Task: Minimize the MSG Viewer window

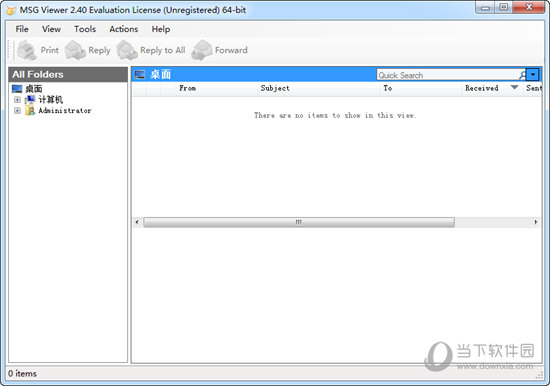Action: point(485,7)
